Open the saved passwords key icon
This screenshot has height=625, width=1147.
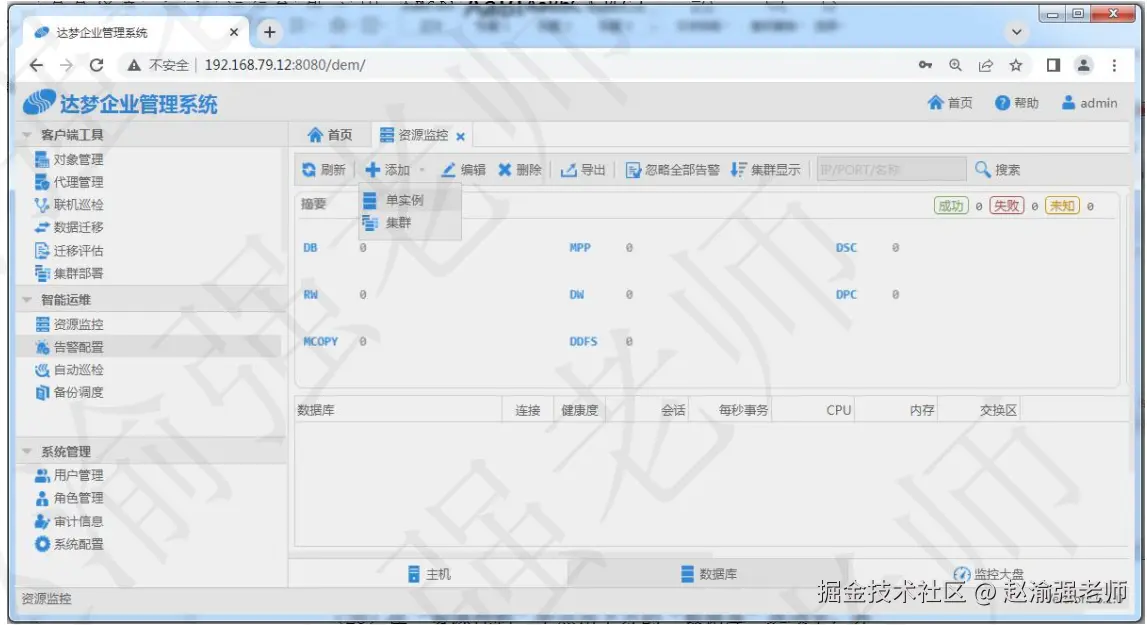[925, 65]
